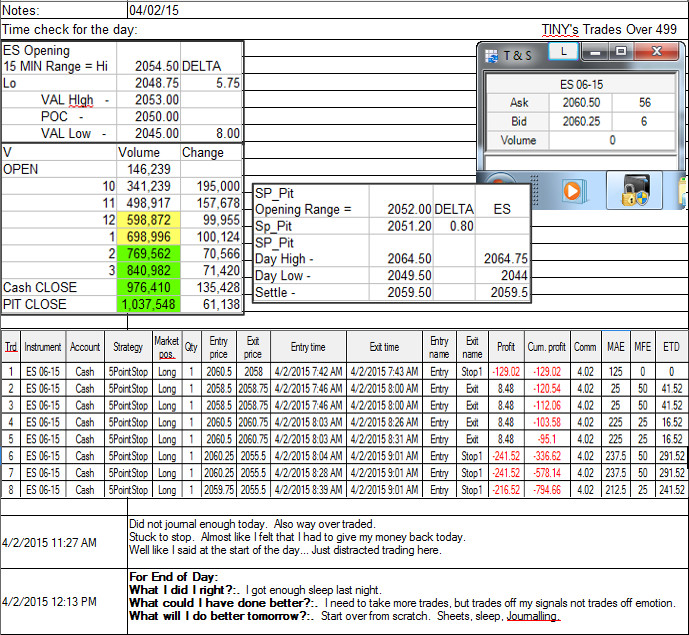Click the T & S window grid icon
The image size is (689, 635).
tap(491, 56)
